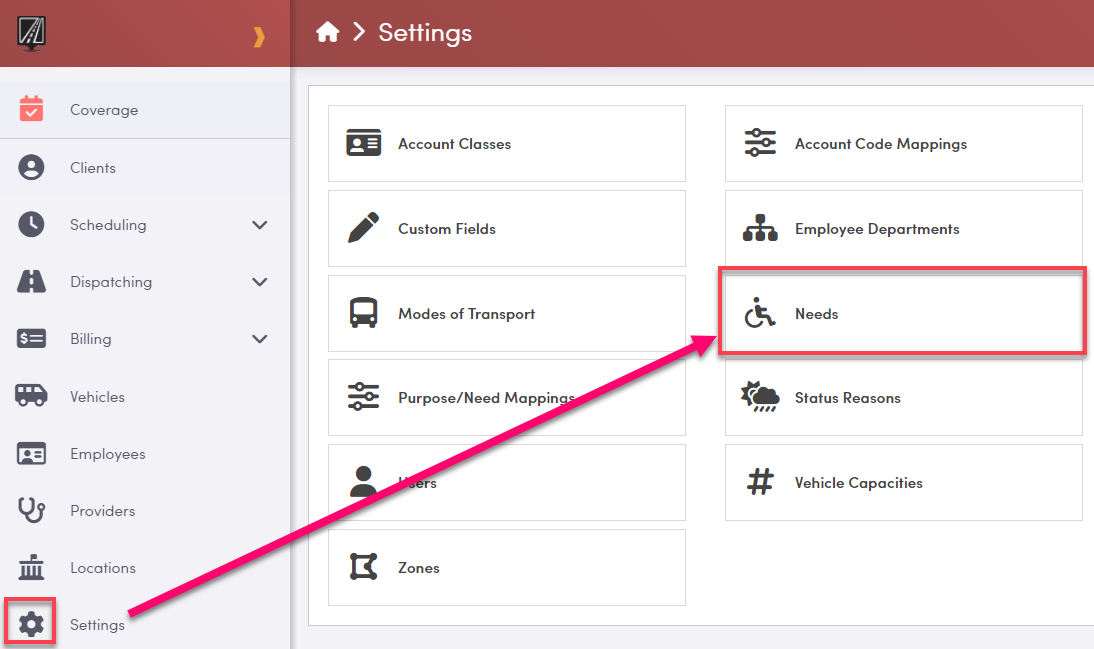Select the Vehicles van icon
Viewport: 1094px width, 649px height.
tap(32, 396)
